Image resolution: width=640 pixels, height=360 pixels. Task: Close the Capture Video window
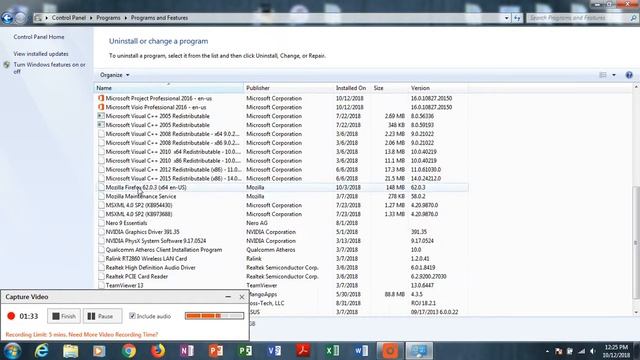click(x=241, y=297)
